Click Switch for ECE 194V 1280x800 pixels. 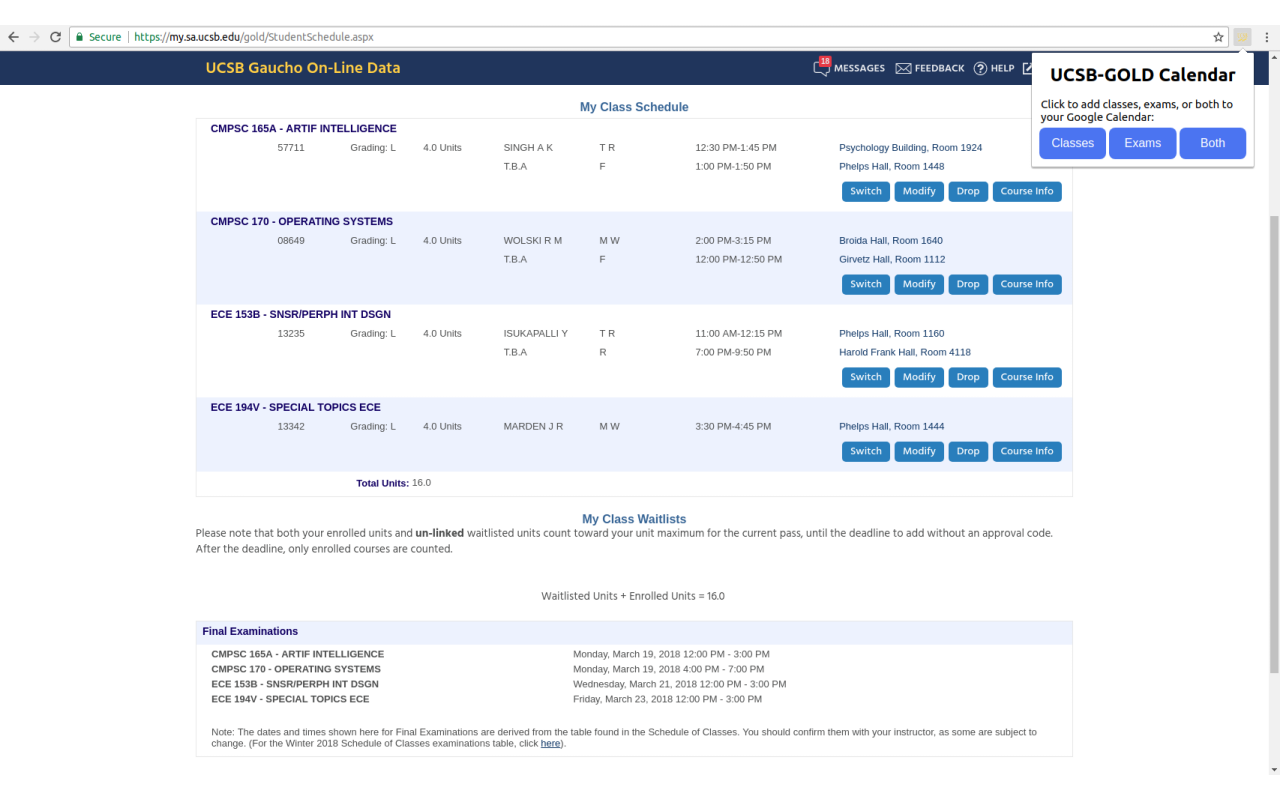pos(866,451)
